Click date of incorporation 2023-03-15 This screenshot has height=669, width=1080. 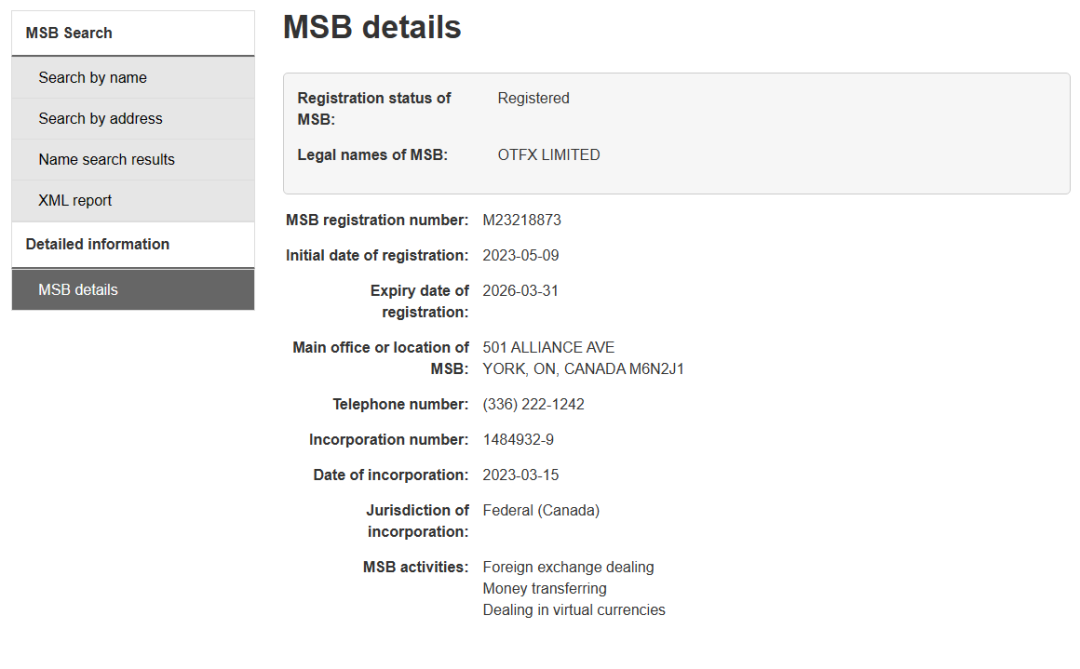pos(521,475)
